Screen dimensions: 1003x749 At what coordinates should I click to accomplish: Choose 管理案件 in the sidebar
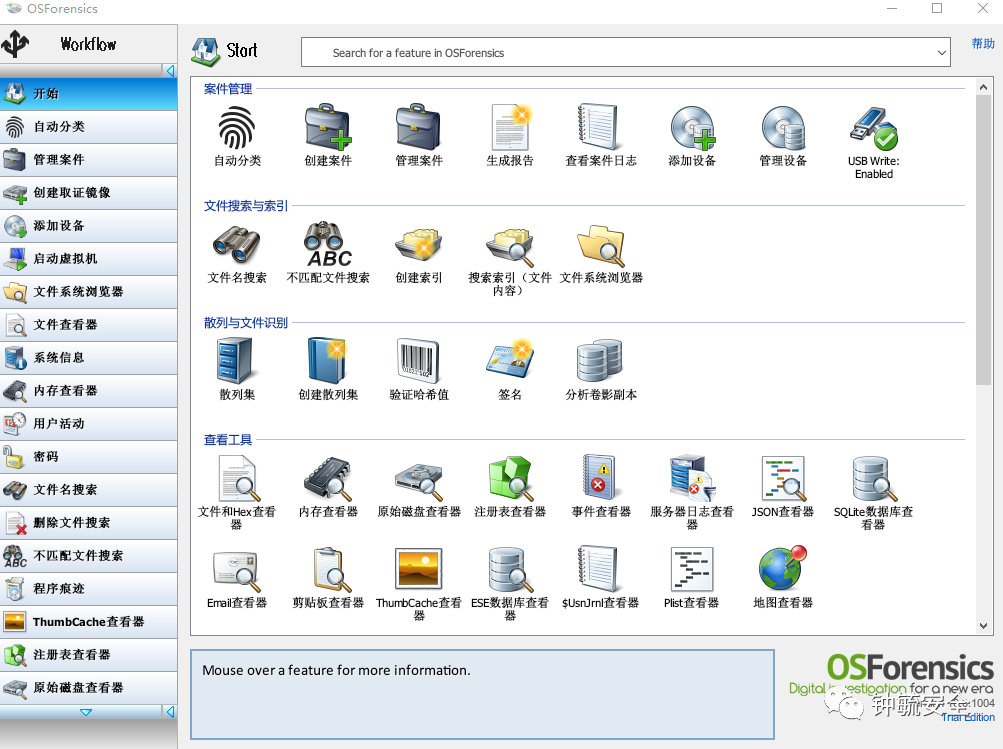click(88, 160)
